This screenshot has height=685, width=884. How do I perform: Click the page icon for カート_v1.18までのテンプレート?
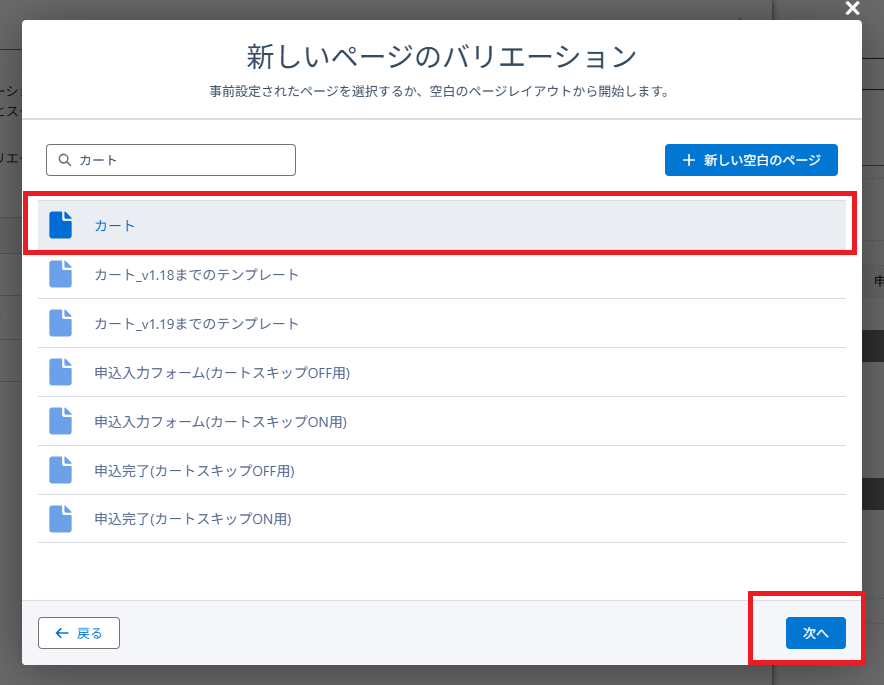coord(61,274)
